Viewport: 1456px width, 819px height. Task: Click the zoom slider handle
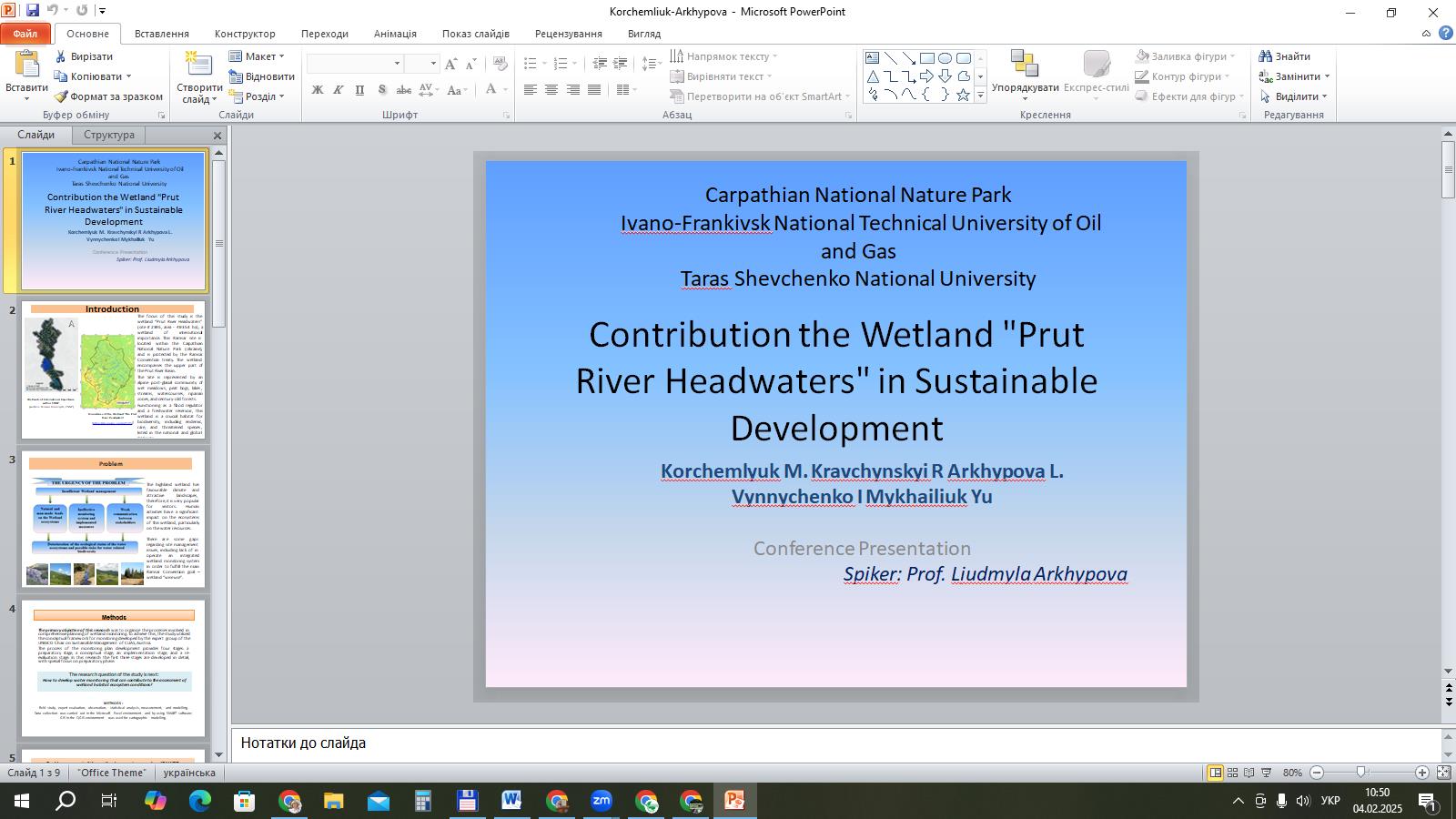(x=1361, y=773)
